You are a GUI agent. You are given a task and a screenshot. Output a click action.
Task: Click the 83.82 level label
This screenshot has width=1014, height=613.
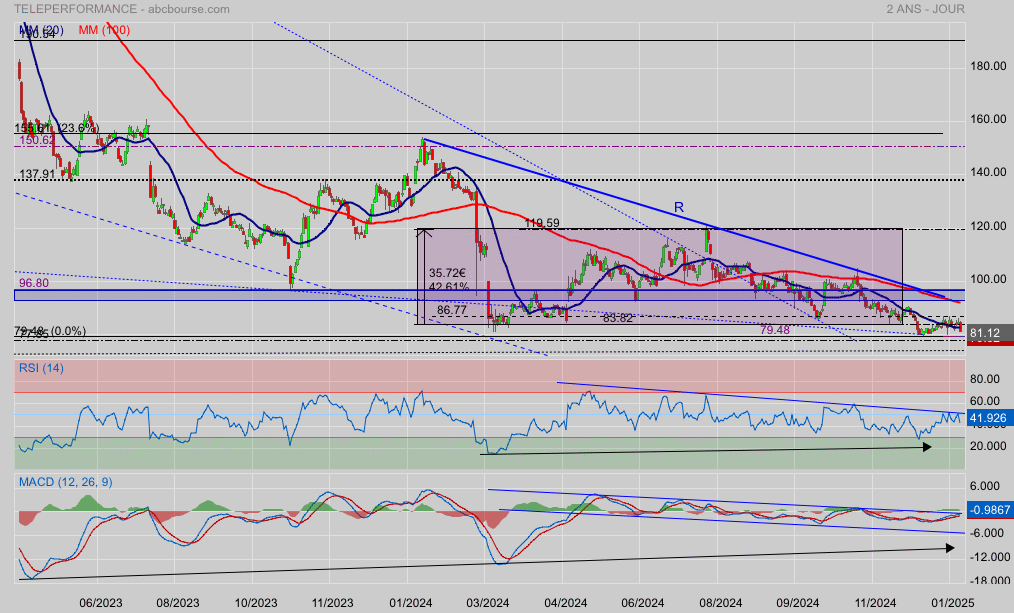point(618,318)
